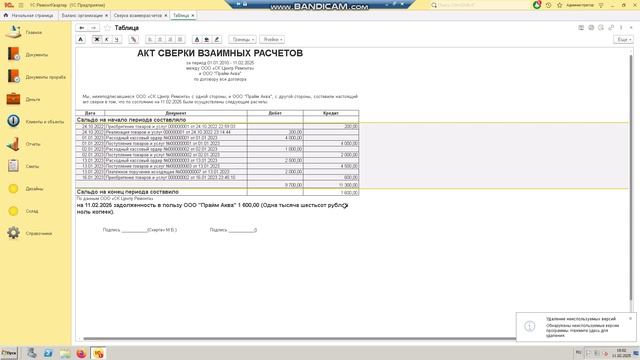Open the history clock icon
This screenshot has height=360, width=640.
coord(549,5)
